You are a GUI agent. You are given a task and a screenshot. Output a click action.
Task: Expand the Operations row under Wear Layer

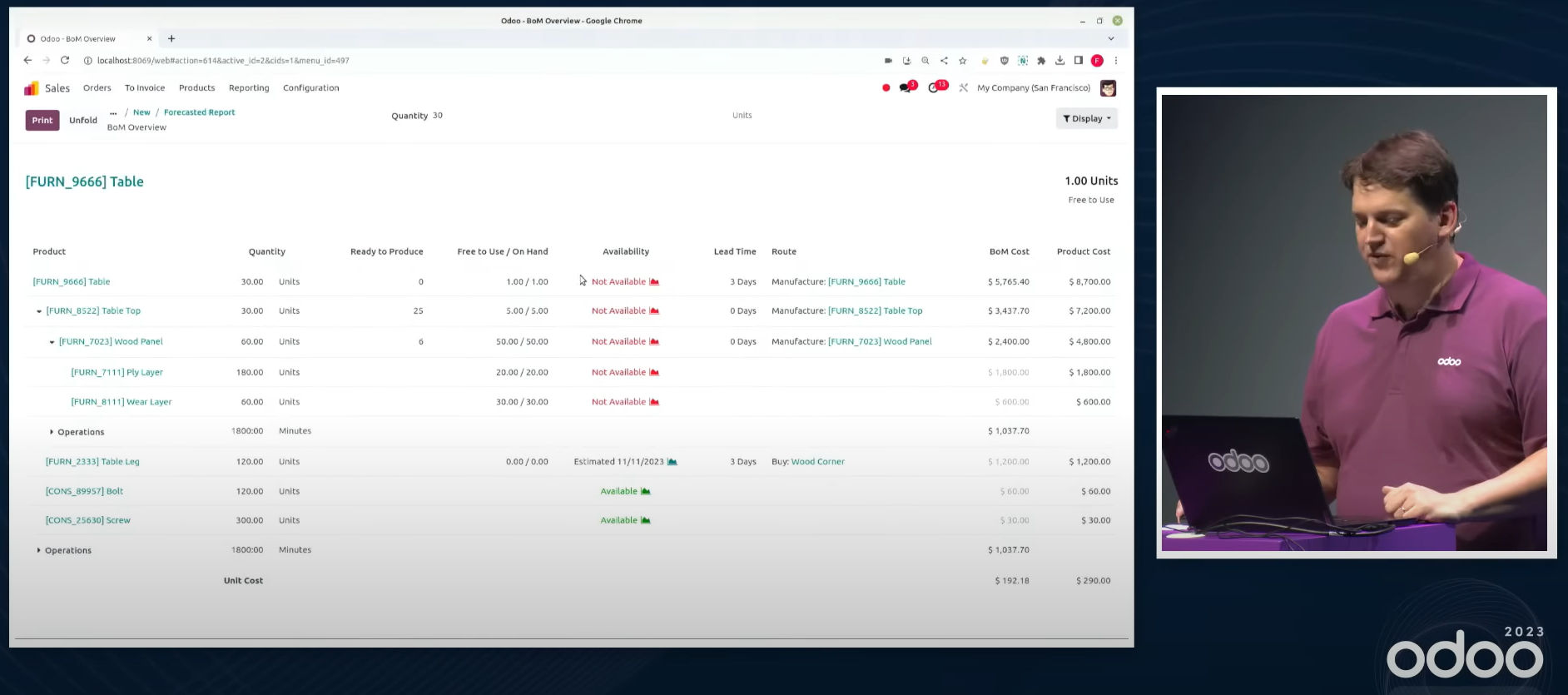click(52, 432)
